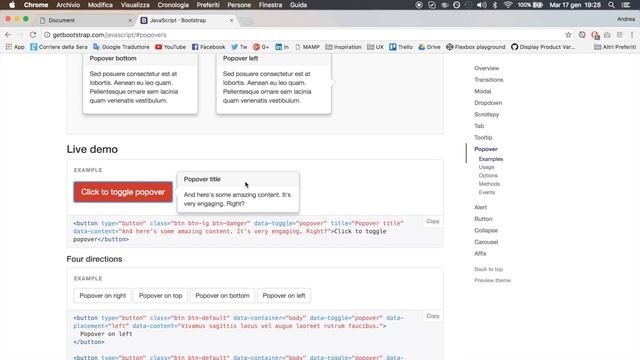Open the Corriere della Sera bookmark

(59, 47)
